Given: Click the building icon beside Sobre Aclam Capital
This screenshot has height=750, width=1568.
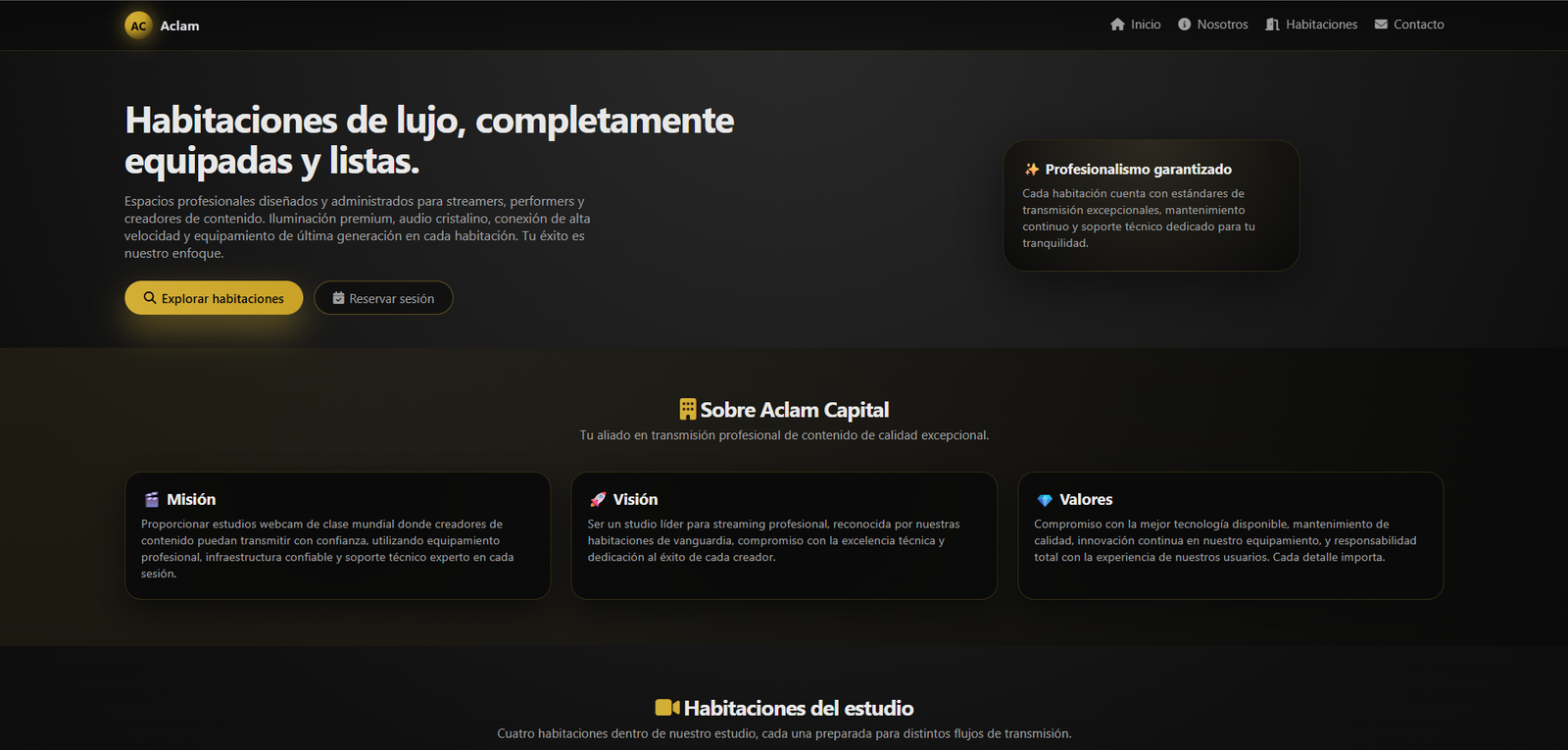Looking at the screenshot, I should click(688, 409).
